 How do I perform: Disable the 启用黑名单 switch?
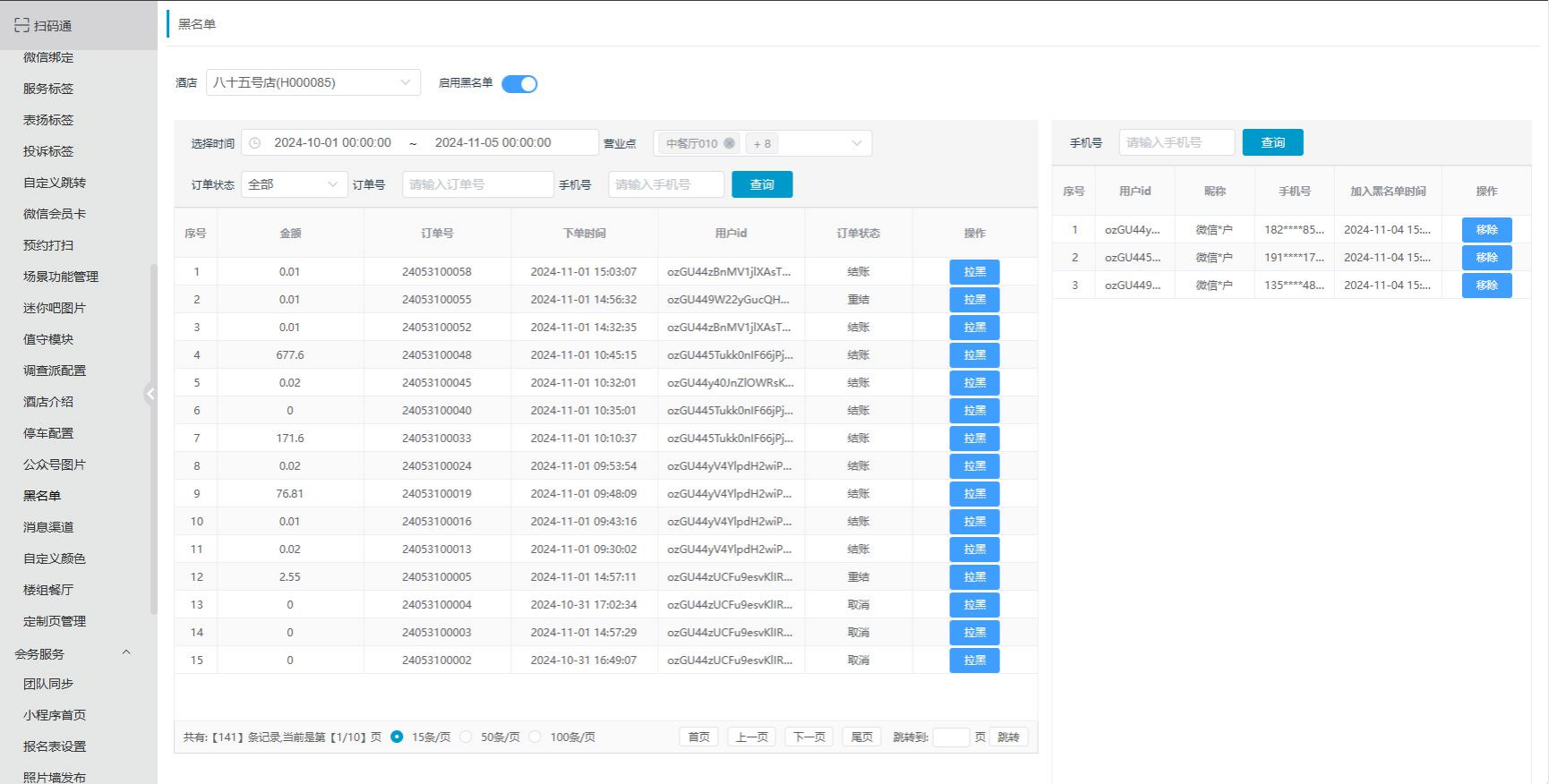pos(519,84)
